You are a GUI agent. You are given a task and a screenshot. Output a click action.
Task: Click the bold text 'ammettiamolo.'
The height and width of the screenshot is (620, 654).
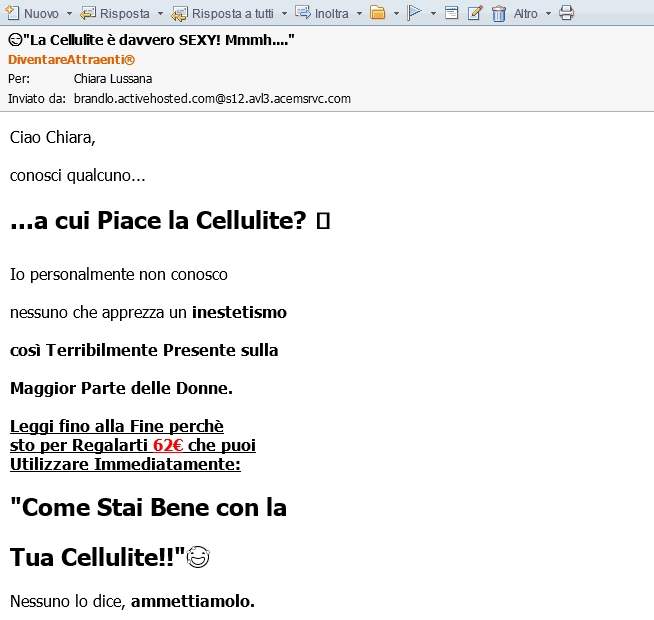coord(193,601)
